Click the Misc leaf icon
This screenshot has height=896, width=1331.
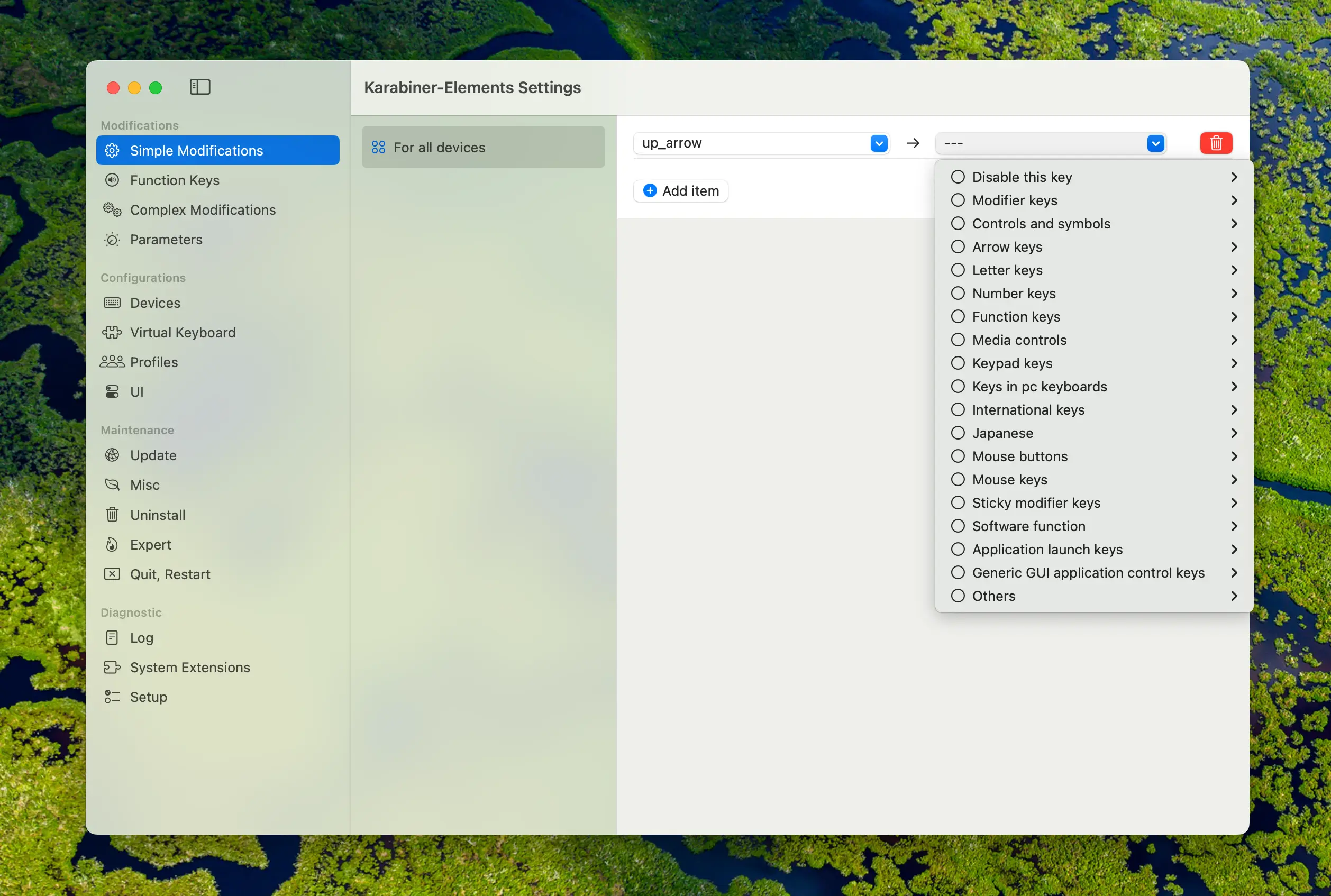[112, 484]
